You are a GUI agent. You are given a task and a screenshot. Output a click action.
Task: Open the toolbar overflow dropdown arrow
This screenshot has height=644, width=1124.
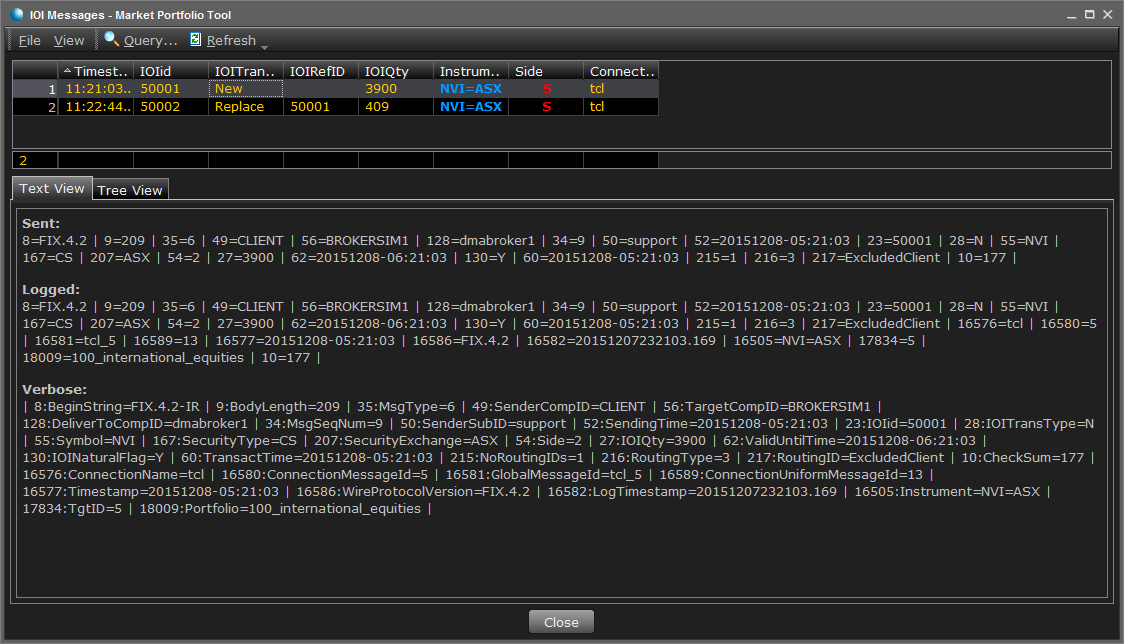264,46
